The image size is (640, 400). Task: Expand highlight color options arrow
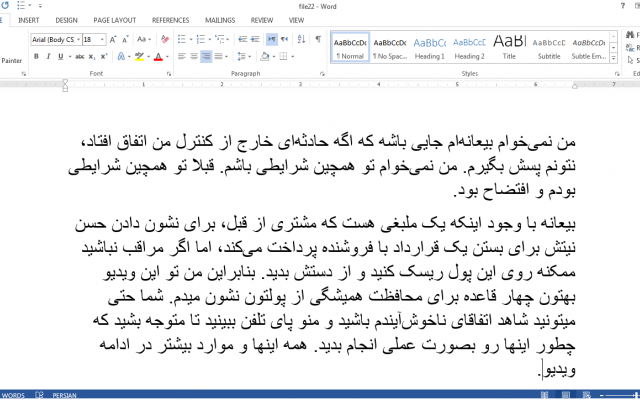click(x=148, y=56)
